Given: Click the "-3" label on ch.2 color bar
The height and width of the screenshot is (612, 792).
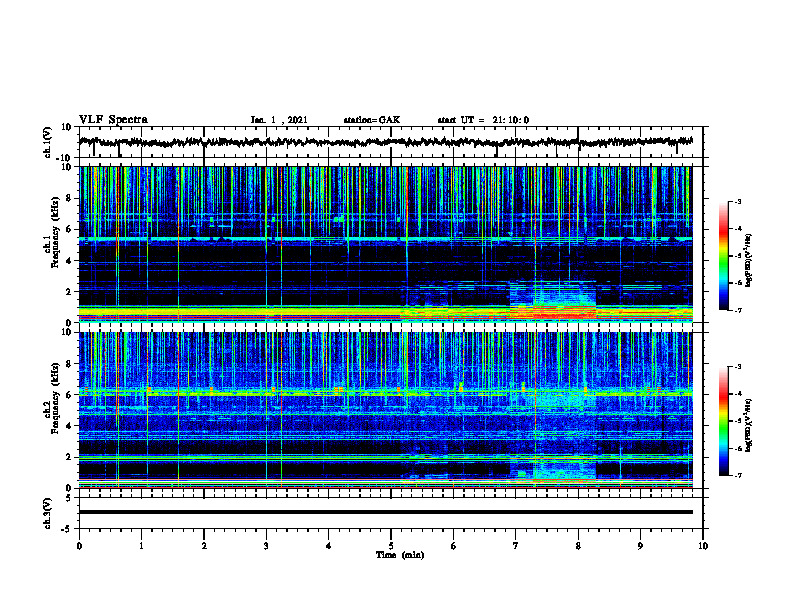Looking at the screenshot, I should coord(738,367).
